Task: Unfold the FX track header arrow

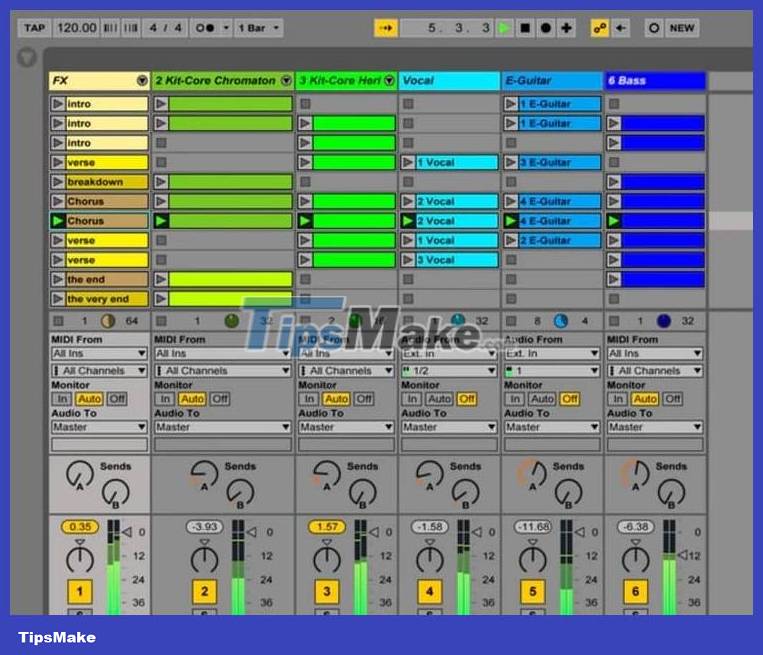Action: [x=142, y=80]
